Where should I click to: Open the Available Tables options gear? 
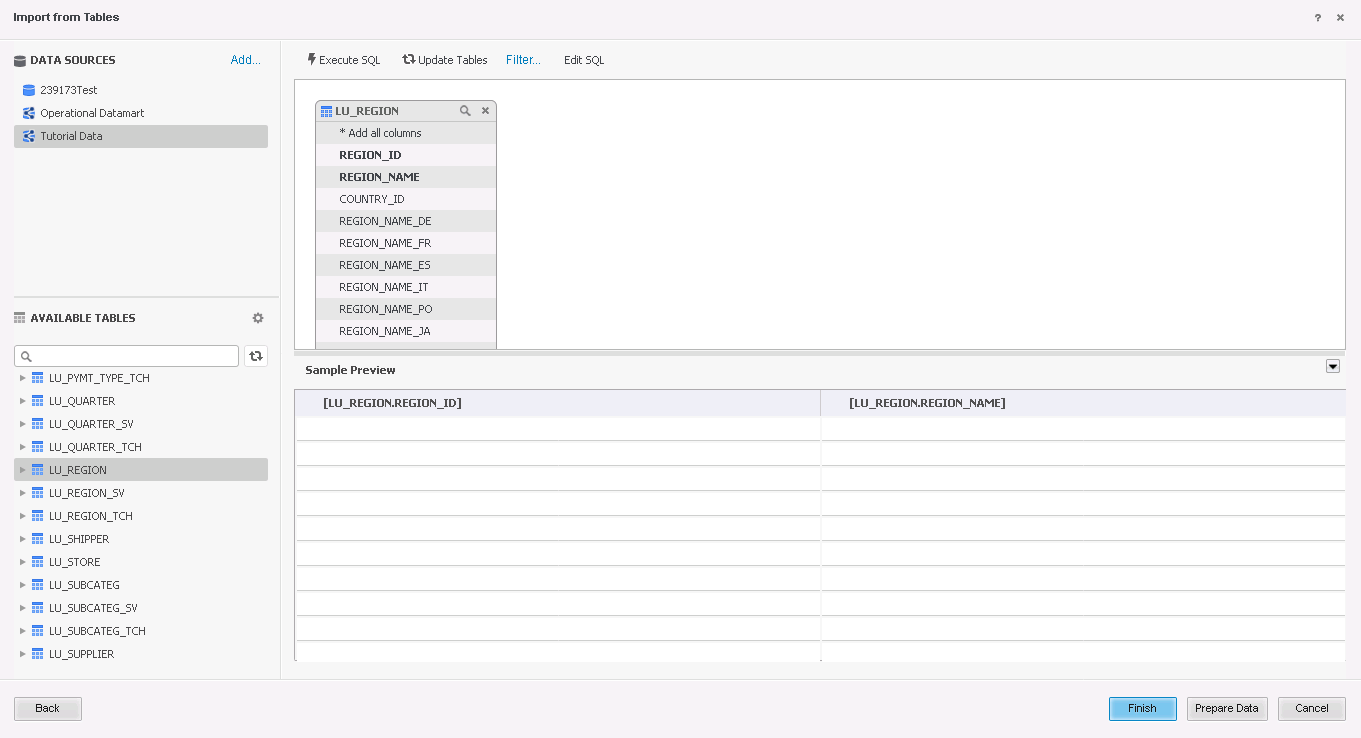coord(257,317)
